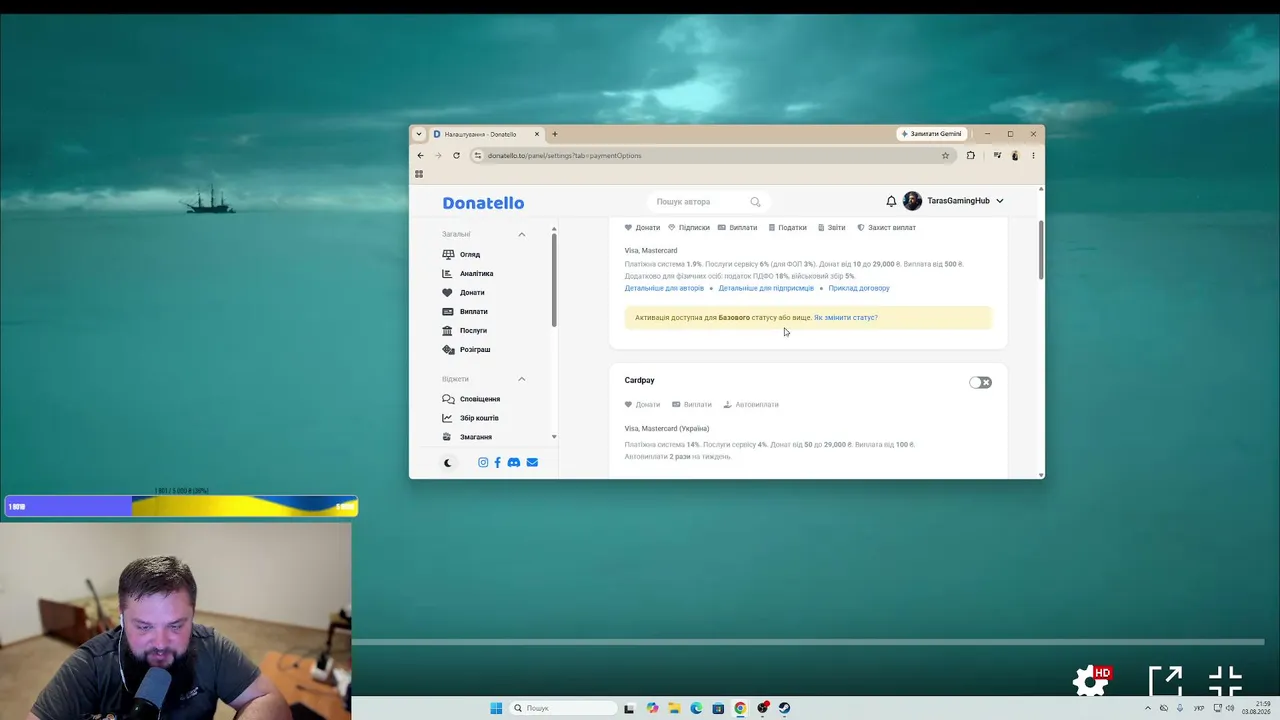Reload the Donatello page
The width and height of the screenshot is (1280, 720).
tap(456, 155)
